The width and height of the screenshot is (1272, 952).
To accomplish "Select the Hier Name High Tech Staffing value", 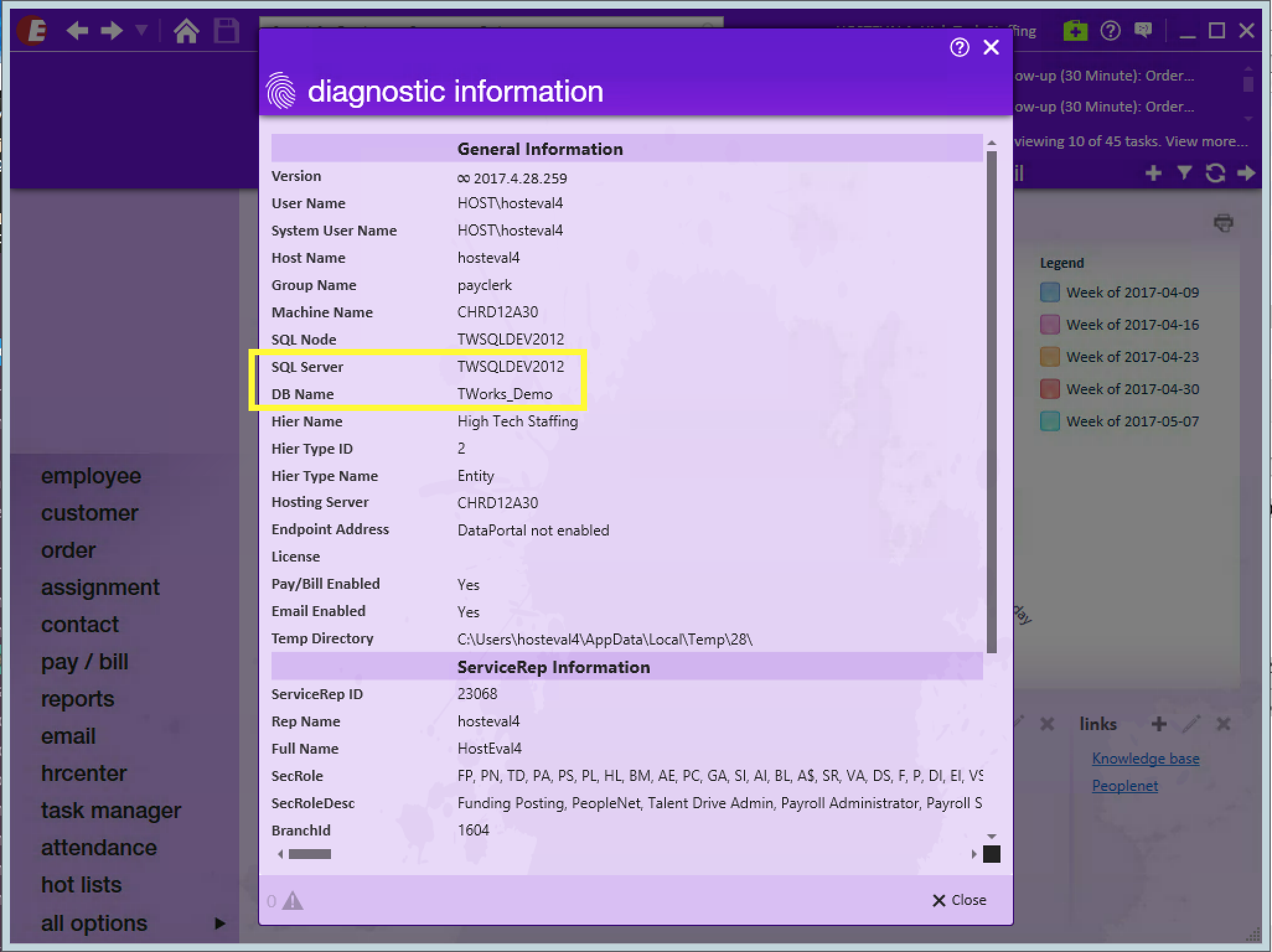I will [x=518, y=421].
